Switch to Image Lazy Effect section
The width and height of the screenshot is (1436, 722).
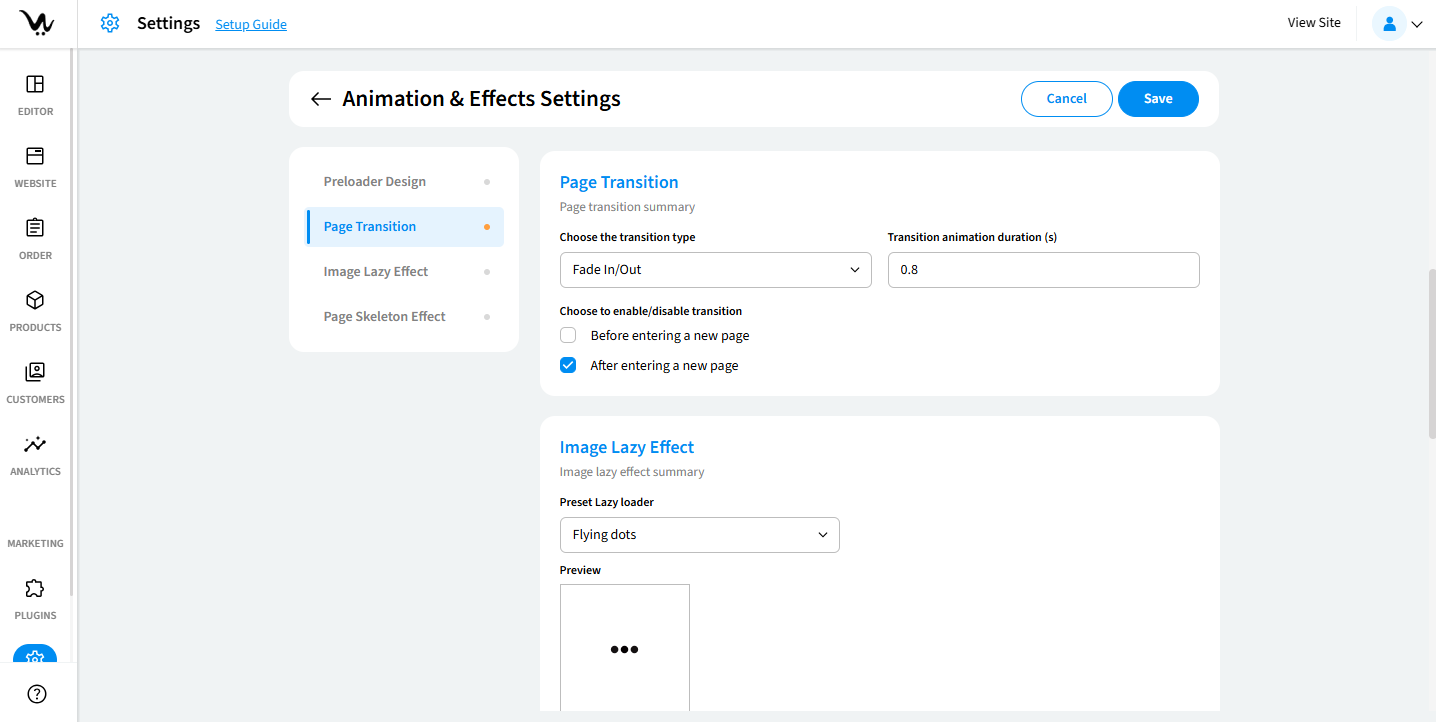coord(376,272)
